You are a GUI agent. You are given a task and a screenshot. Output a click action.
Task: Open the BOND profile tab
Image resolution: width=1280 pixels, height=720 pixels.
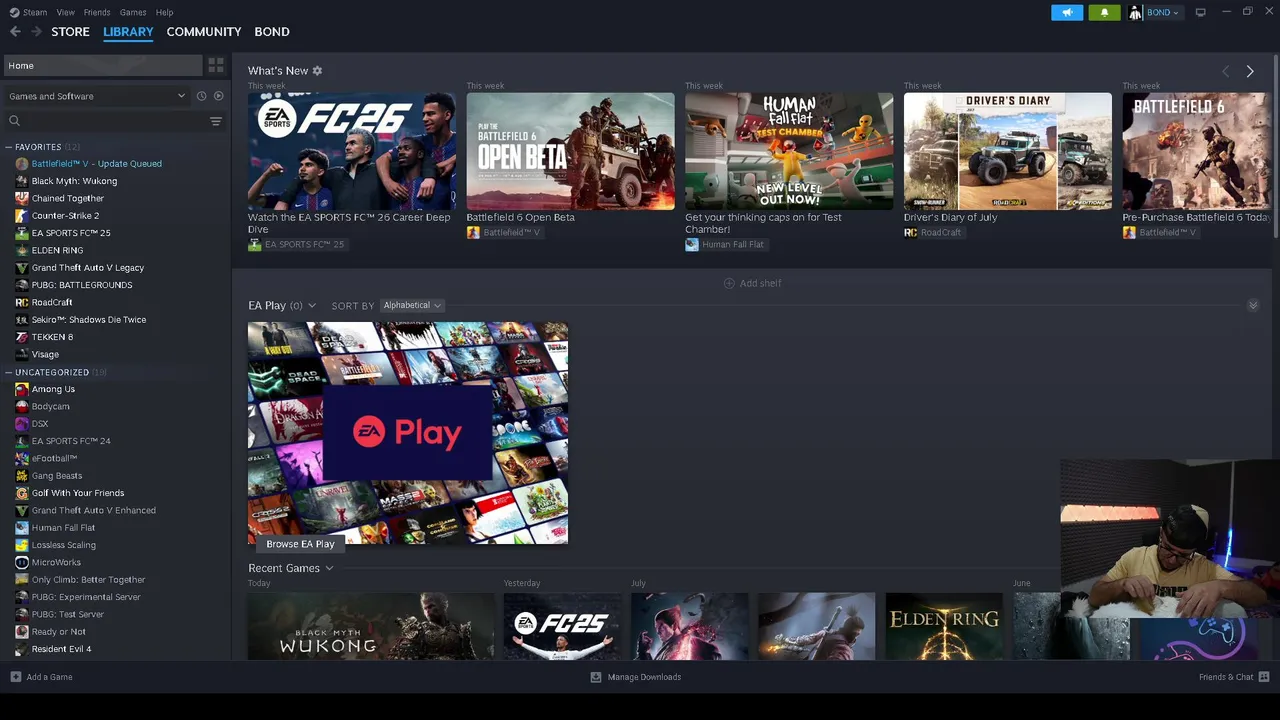click(272, 32)
